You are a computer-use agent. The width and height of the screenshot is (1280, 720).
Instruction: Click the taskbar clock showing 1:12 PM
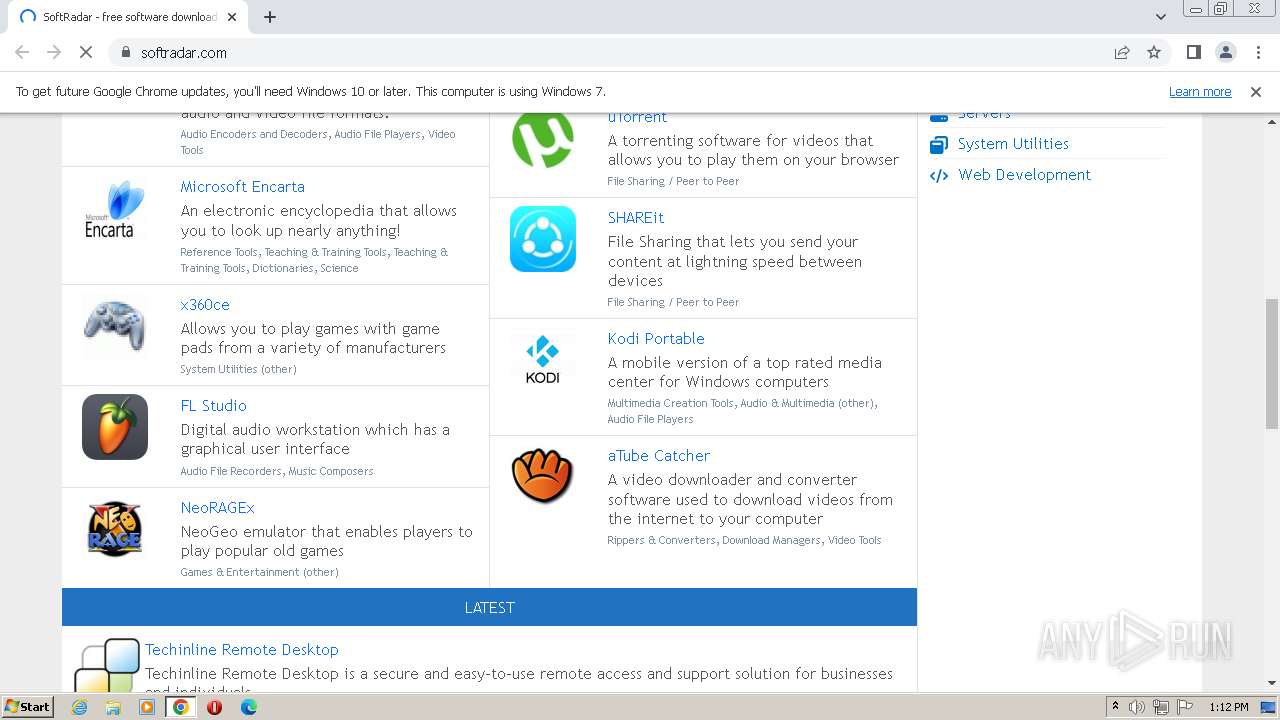coord(1228,707)
